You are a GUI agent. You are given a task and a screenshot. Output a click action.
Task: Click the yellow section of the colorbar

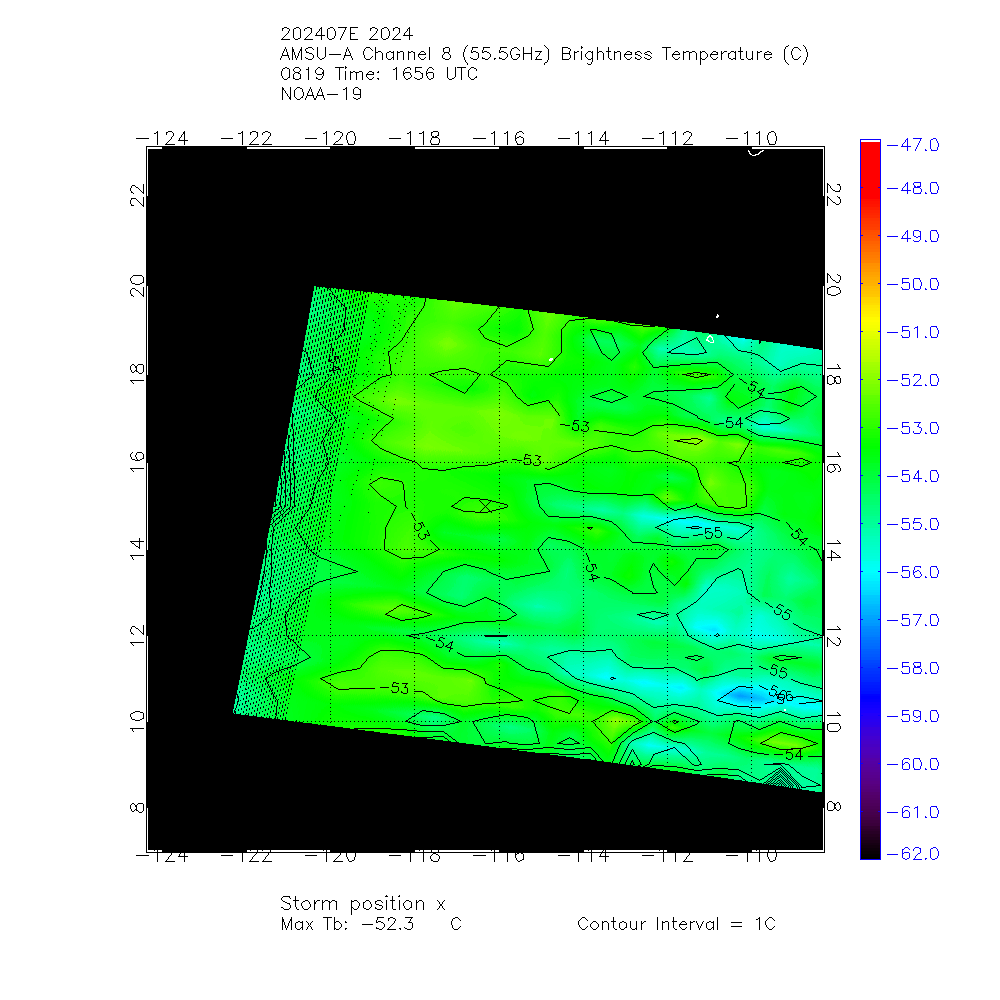click(x=870, y=325)
